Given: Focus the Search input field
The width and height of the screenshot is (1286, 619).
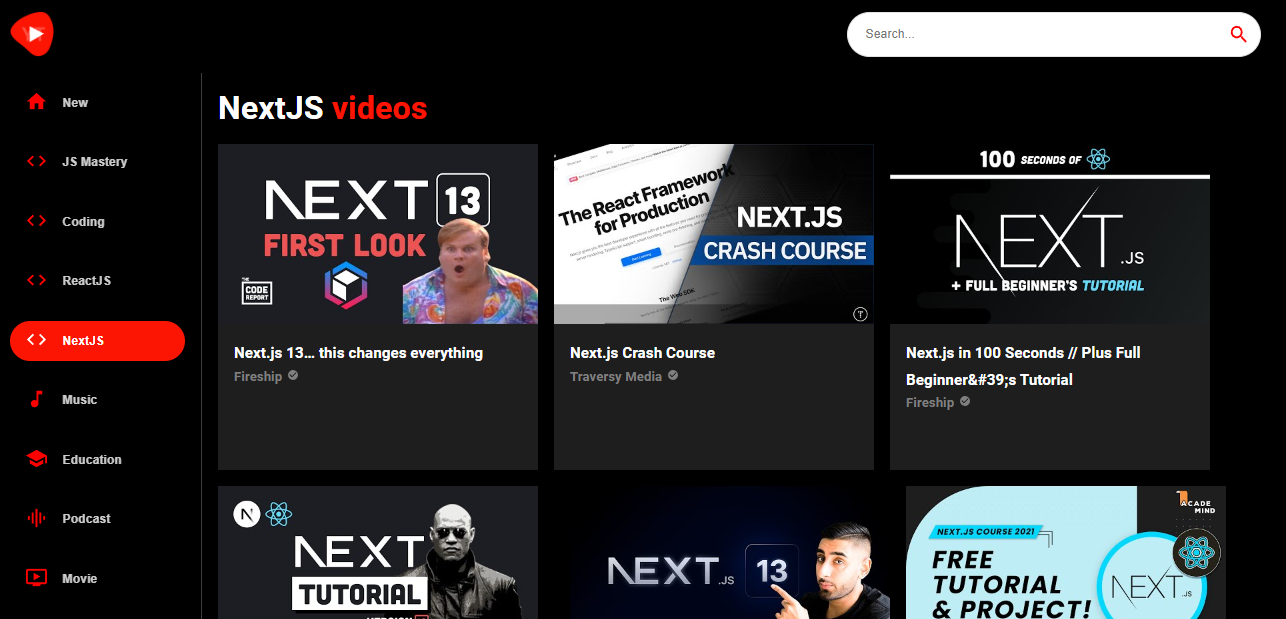Looking at the screenshot, I should tap(1040, 34).
